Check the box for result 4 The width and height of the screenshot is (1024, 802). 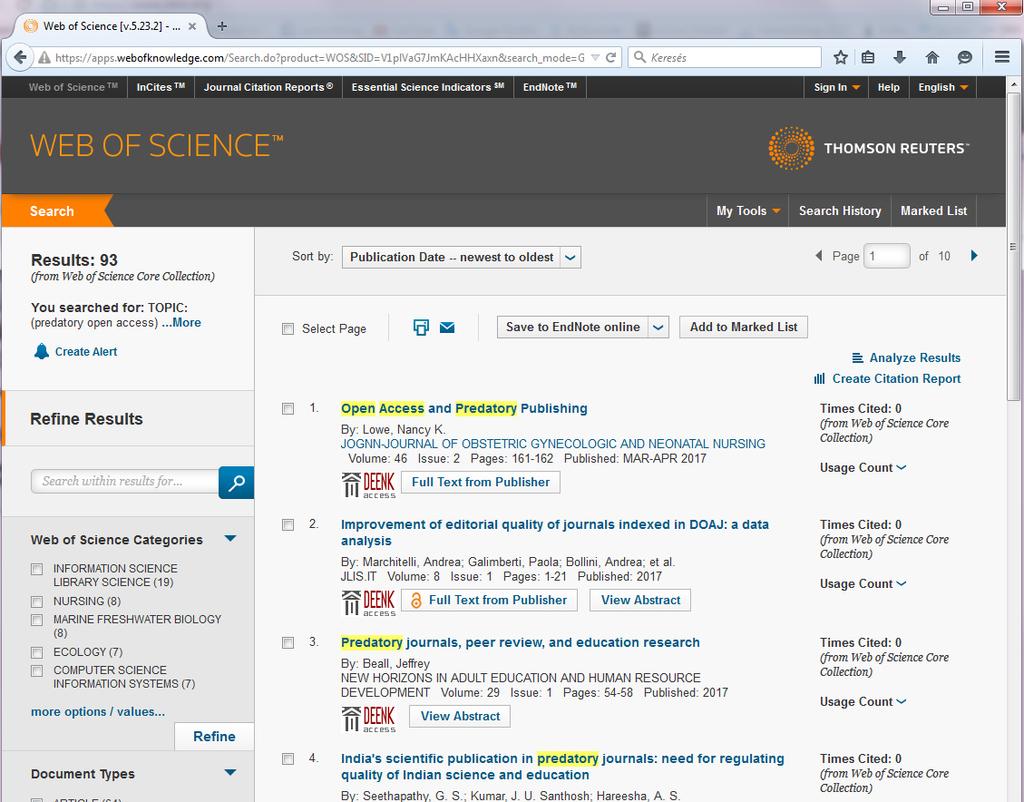point(287,759)
